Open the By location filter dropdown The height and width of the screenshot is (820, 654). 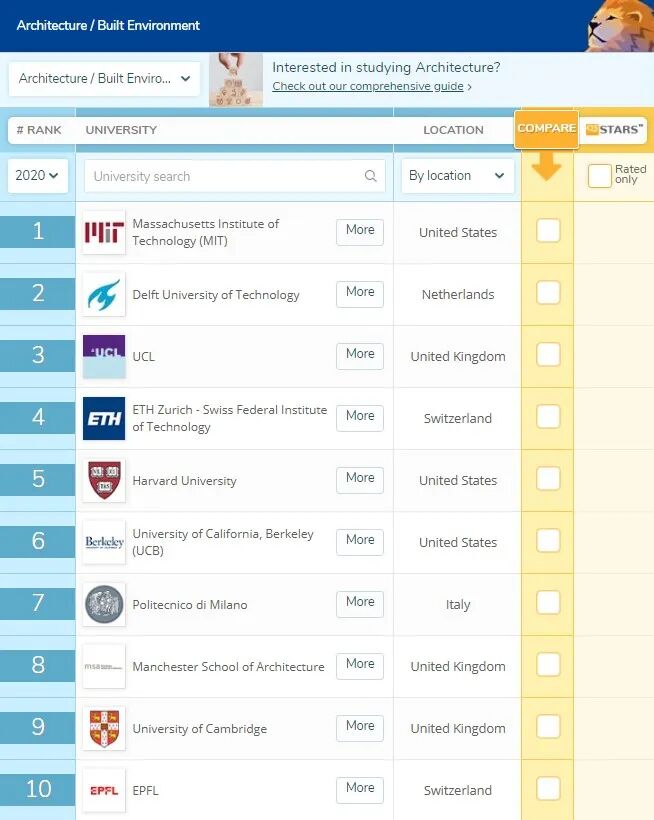(x=457, y=176)
